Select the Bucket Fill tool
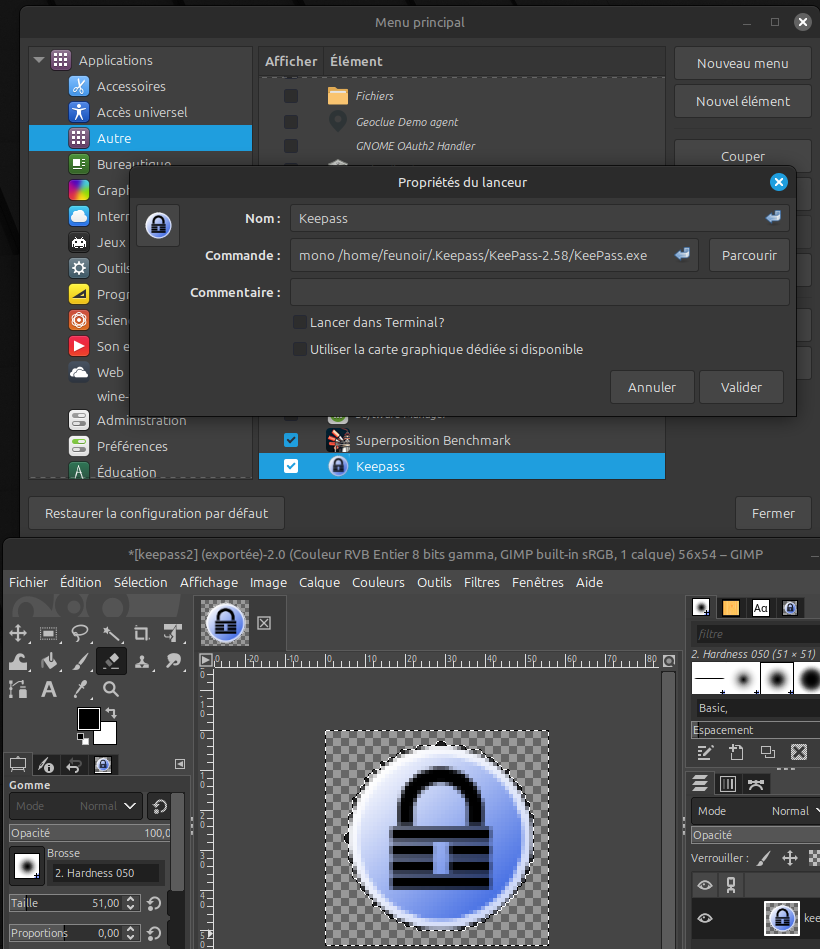The image size is (820, 949). pos(49,661)
